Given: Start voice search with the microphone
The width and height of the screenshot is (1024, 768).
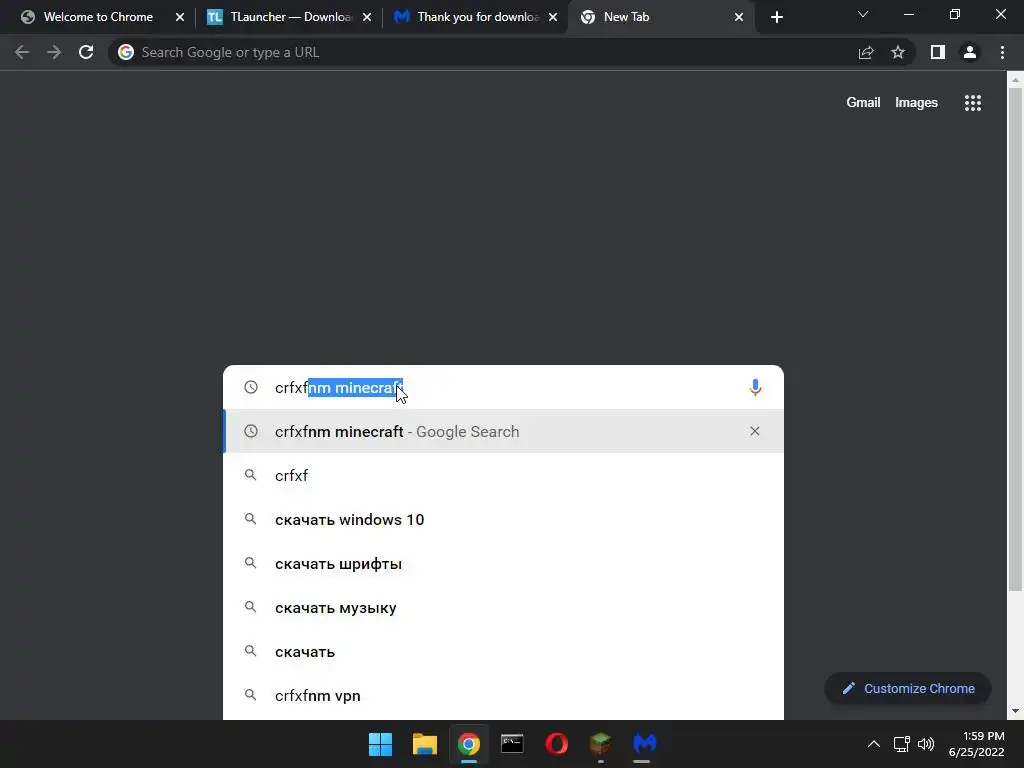Looking at the screenshot, I should 755,387.
